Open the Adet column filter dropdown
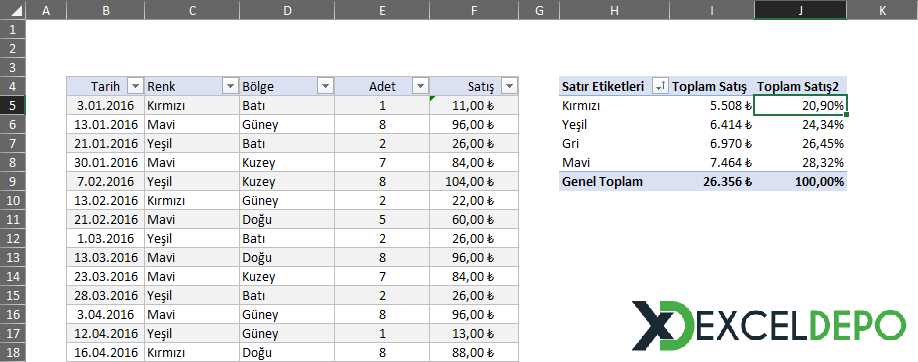Screen dimensions: 918x362 (x=420, y=87)
